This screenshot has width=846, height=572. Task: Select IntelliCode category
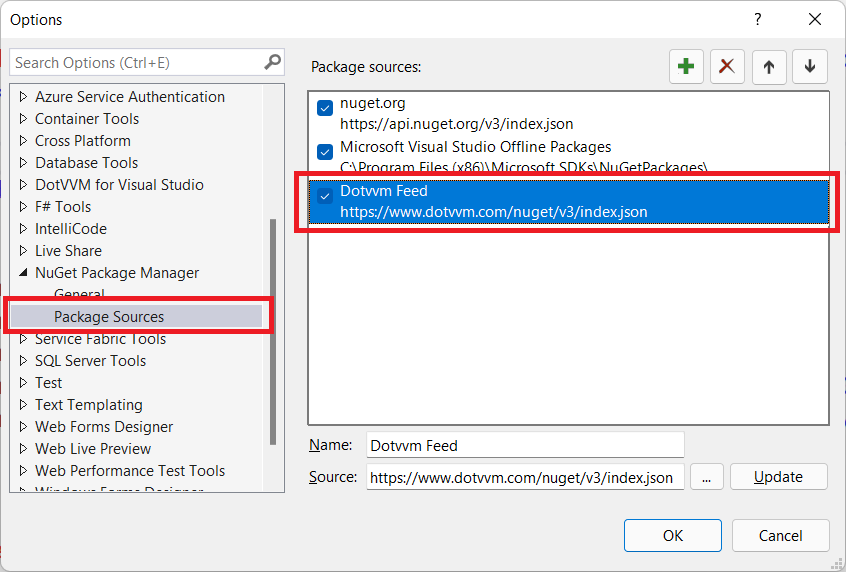pos(71,229)
